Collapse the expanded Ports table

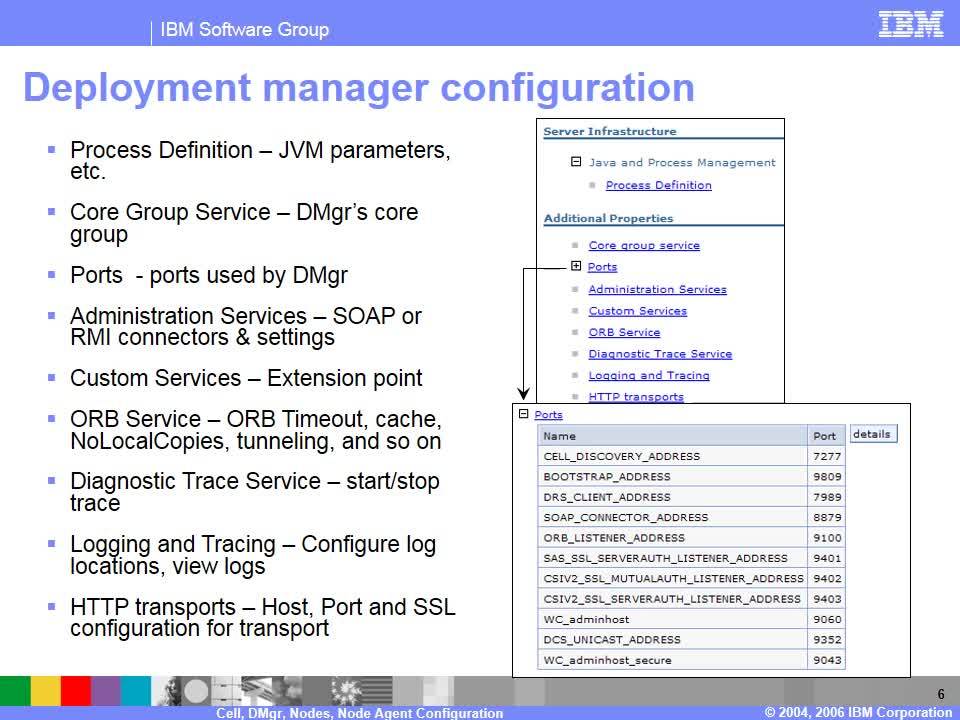pyautogui.click(x=523, y=414)
